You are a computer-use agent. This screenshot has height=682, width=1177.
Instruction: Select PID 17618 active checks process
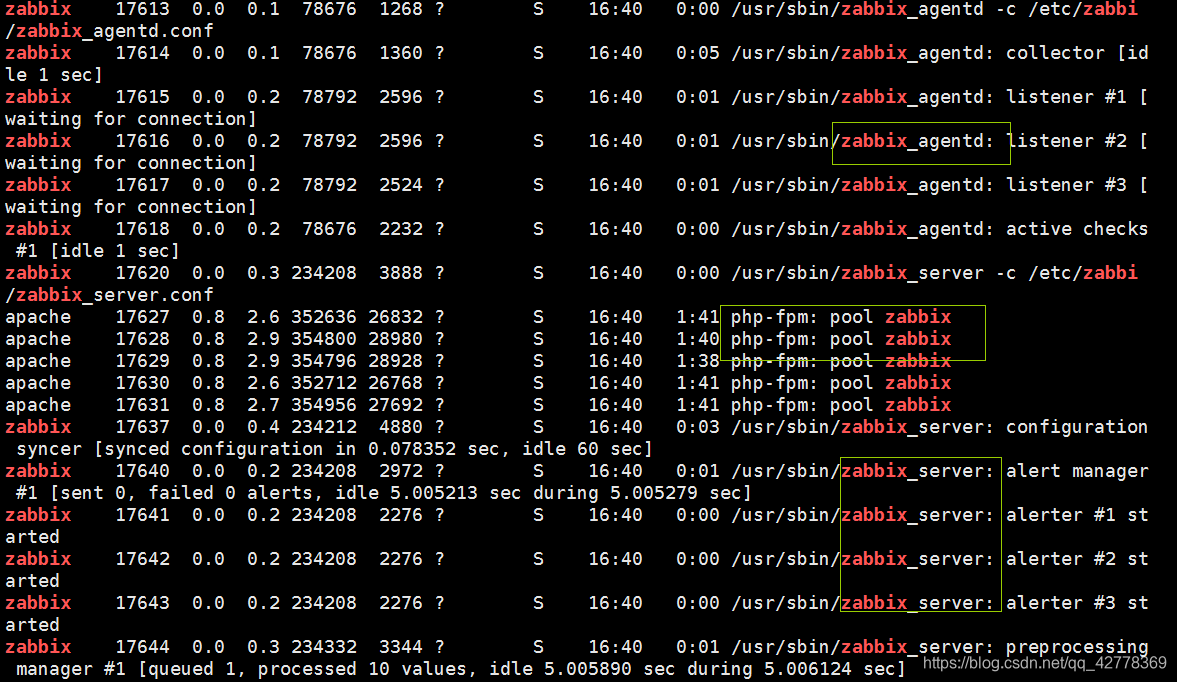(x=142, y=230)
